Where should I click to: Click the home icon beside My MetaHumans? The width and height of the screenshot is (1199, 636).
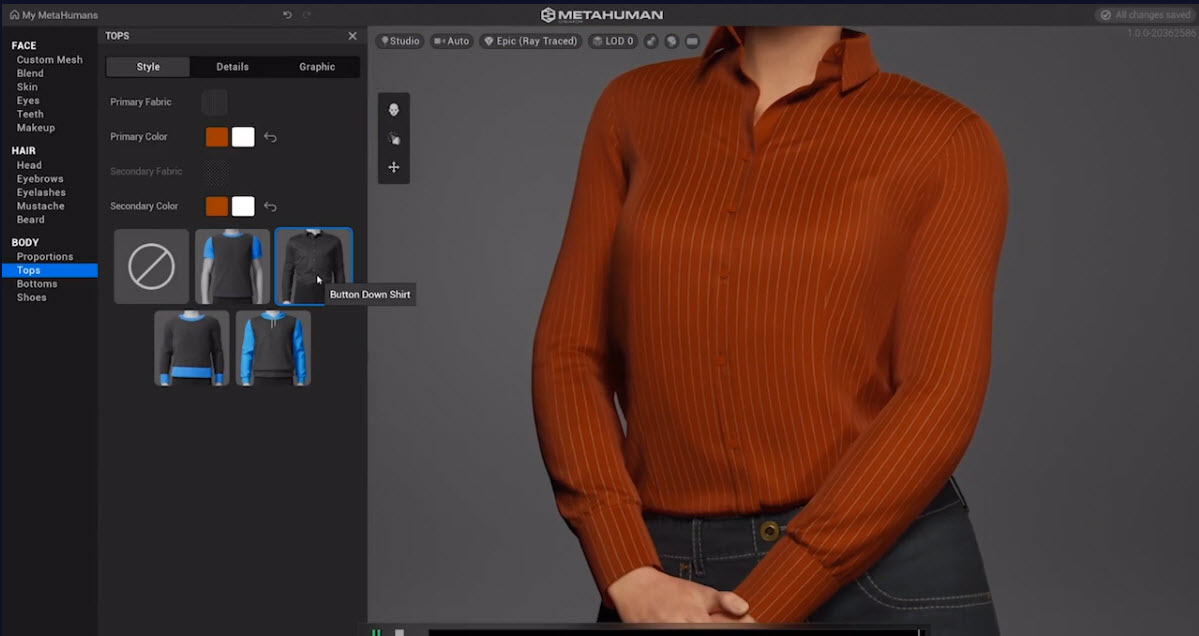click(x=14, y=15)
